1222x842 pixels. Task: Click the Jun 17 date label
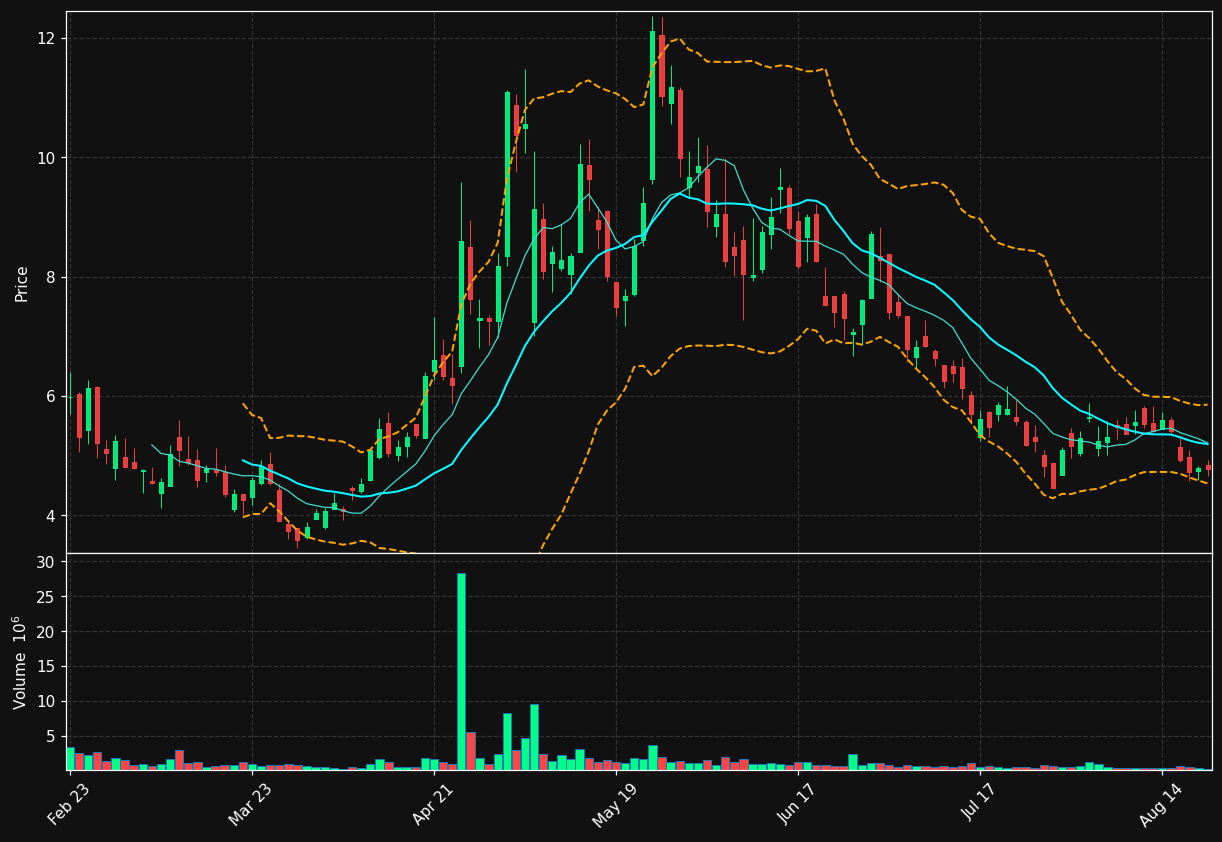(x=797, y=805)
